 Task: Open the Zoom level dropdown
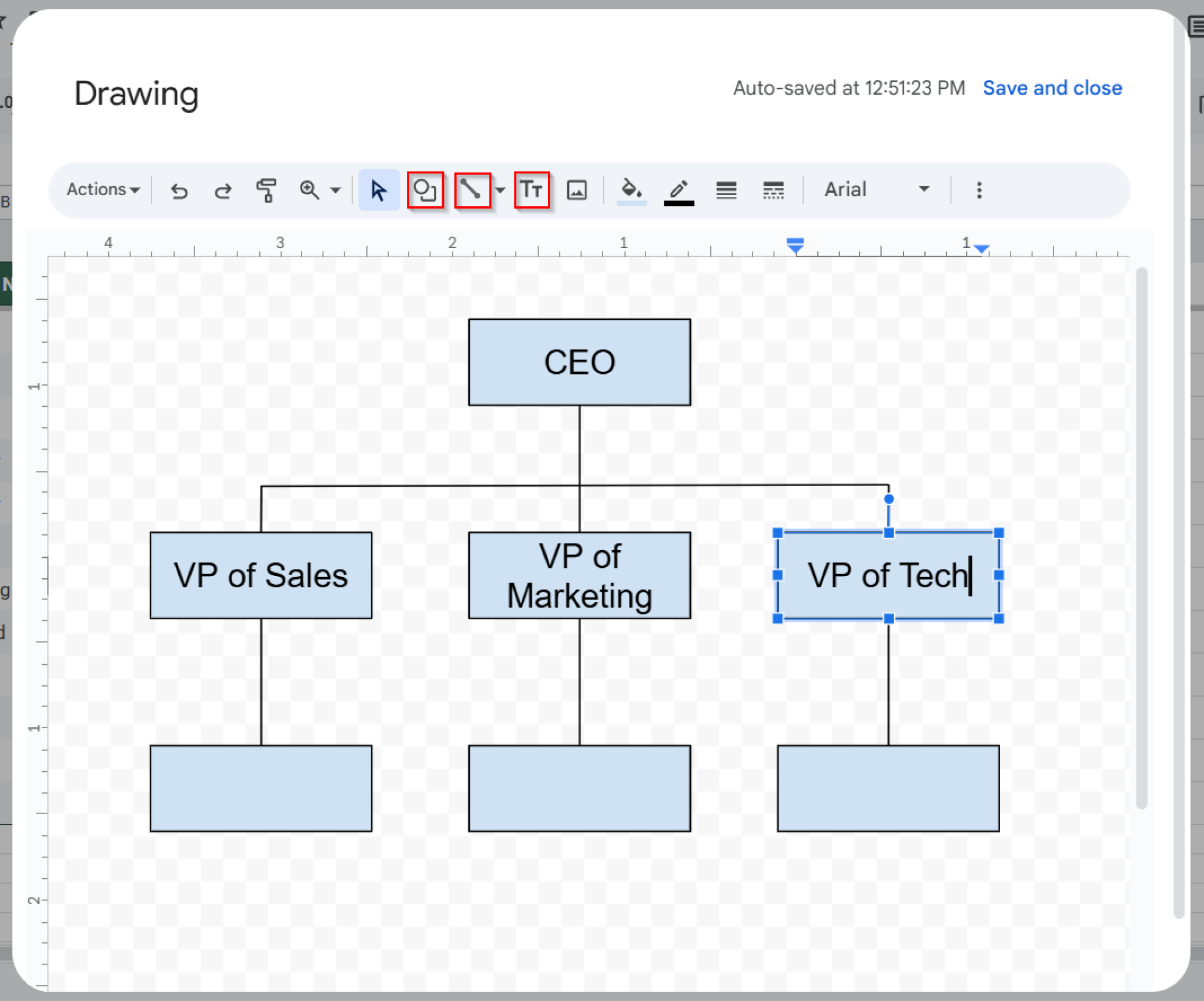335,189
